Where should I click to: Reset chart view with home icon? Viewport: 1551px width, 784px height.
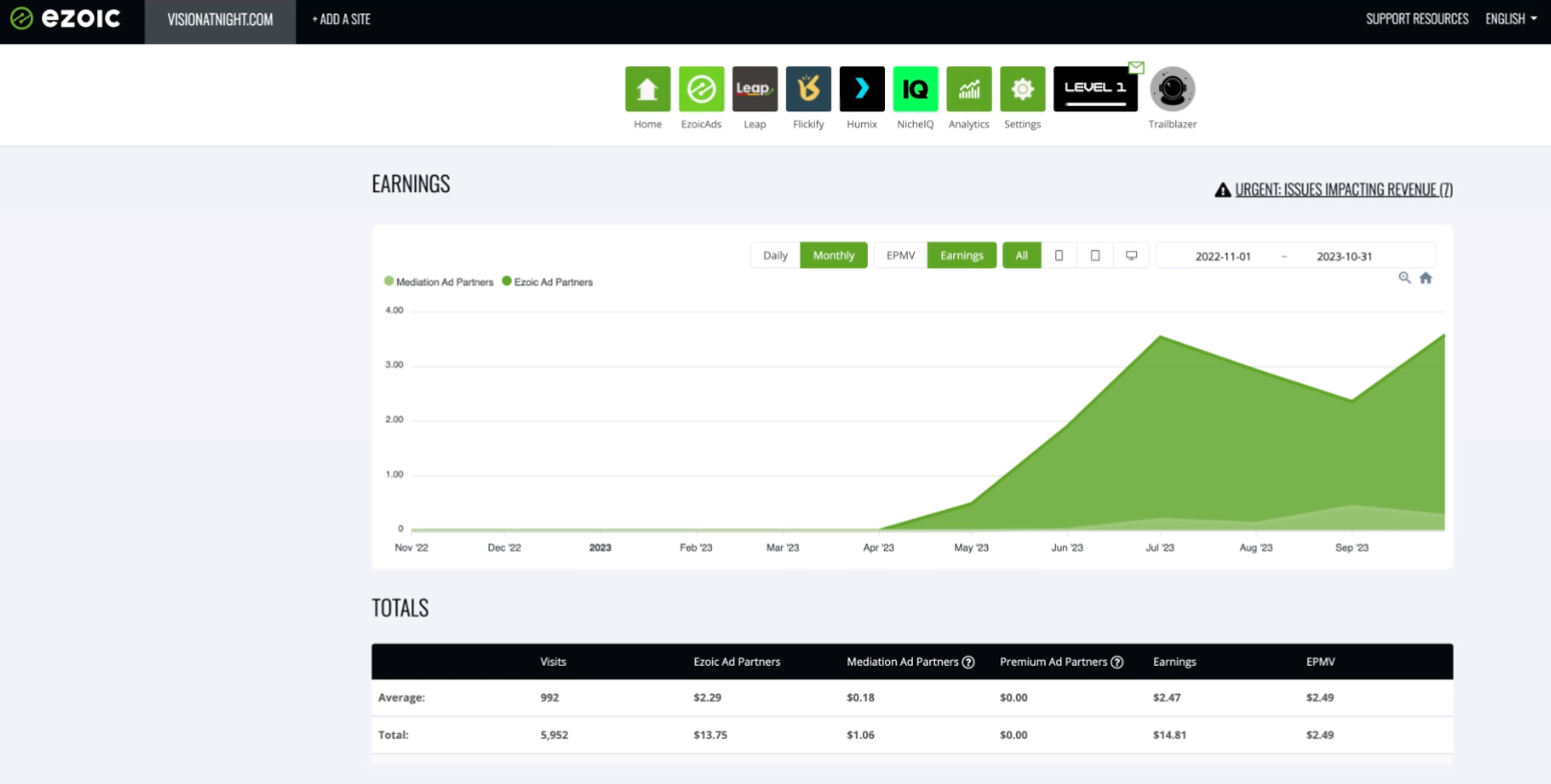point(1426,278)
